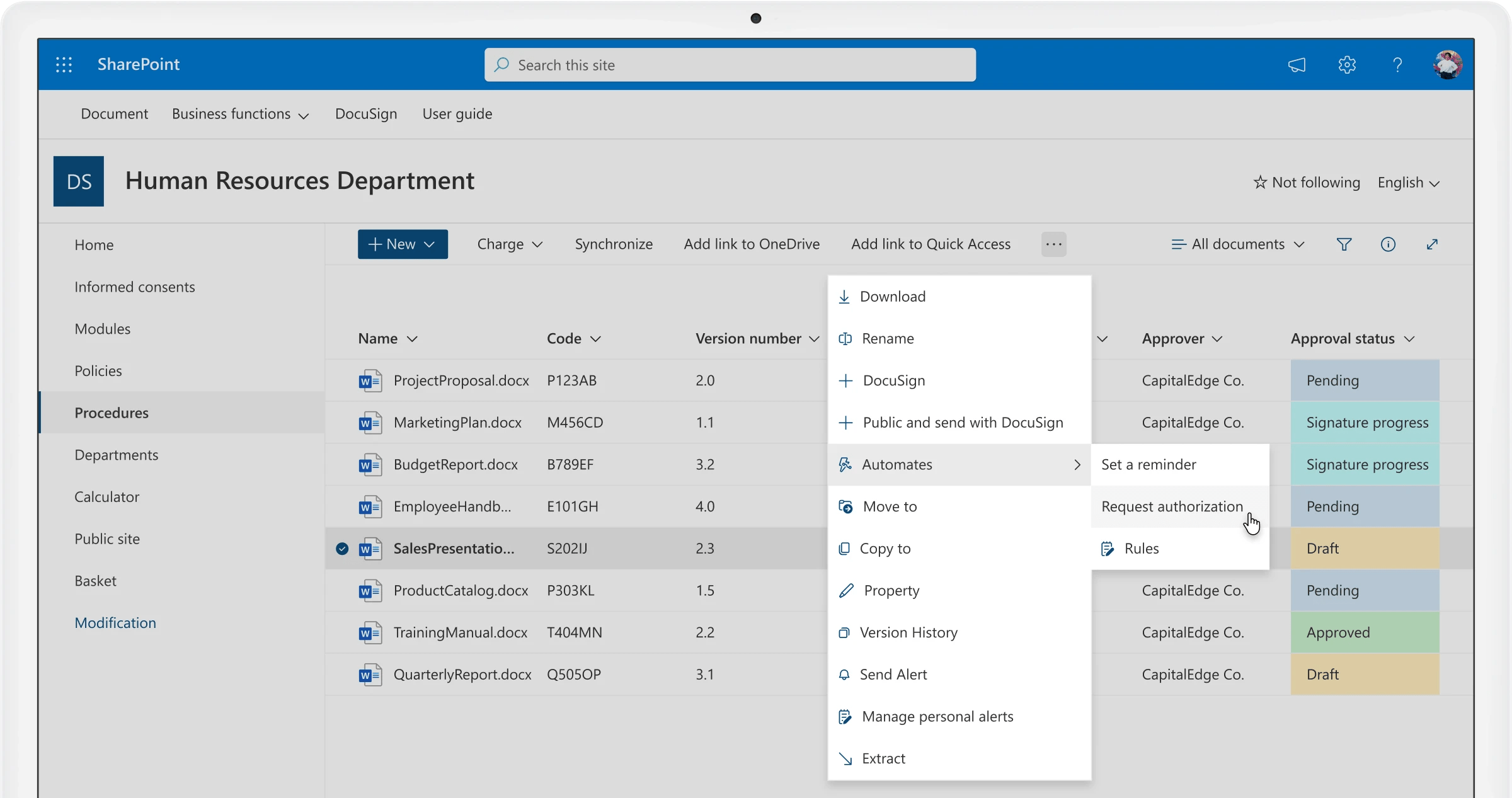This screenshot has width=1512, height=798.
Task: Expand the Automates submenu arrow
Action: click(x=1077, y=464)
